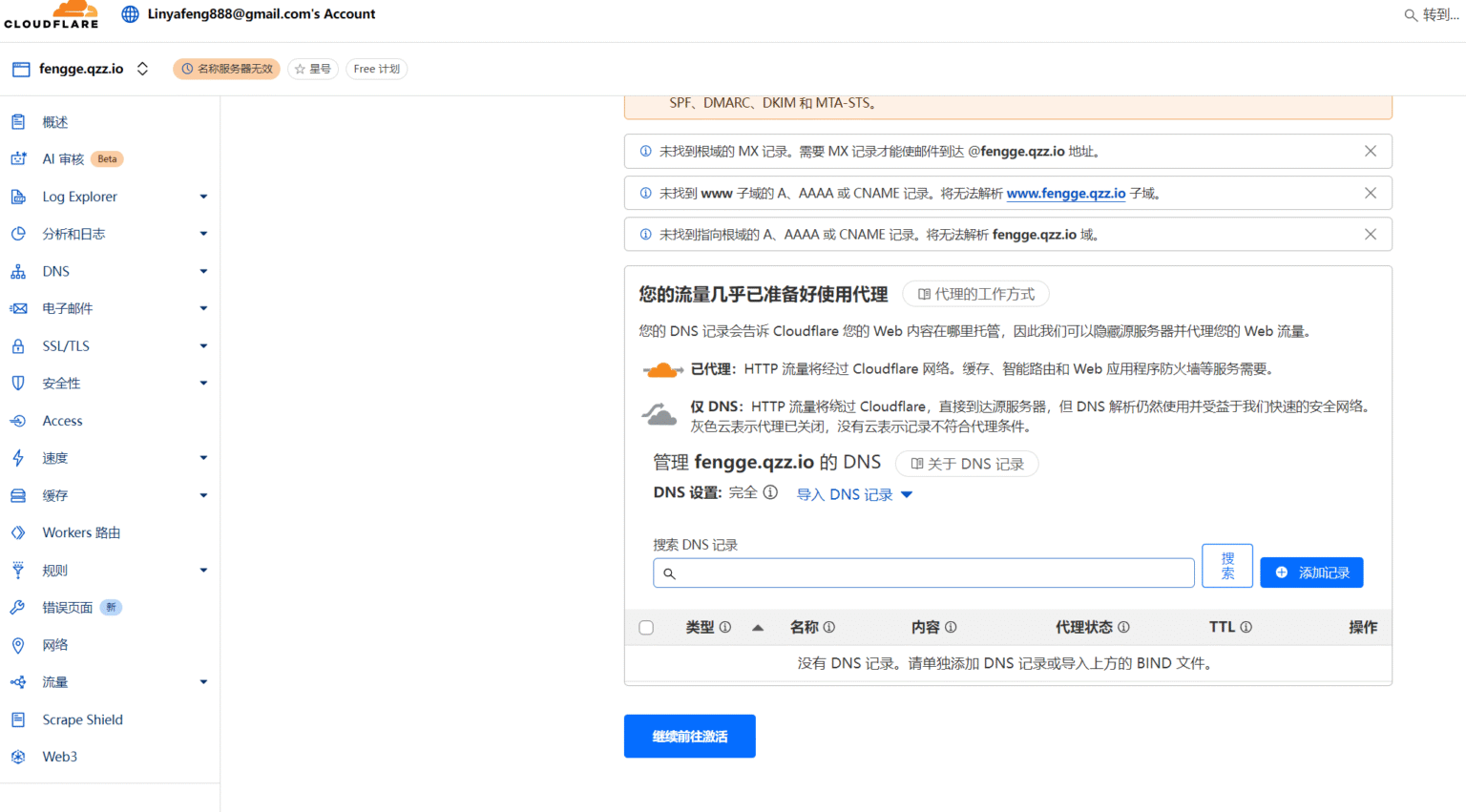Click the 添加记录 button
1466x812 pixels.
[x=1311, y=572]
